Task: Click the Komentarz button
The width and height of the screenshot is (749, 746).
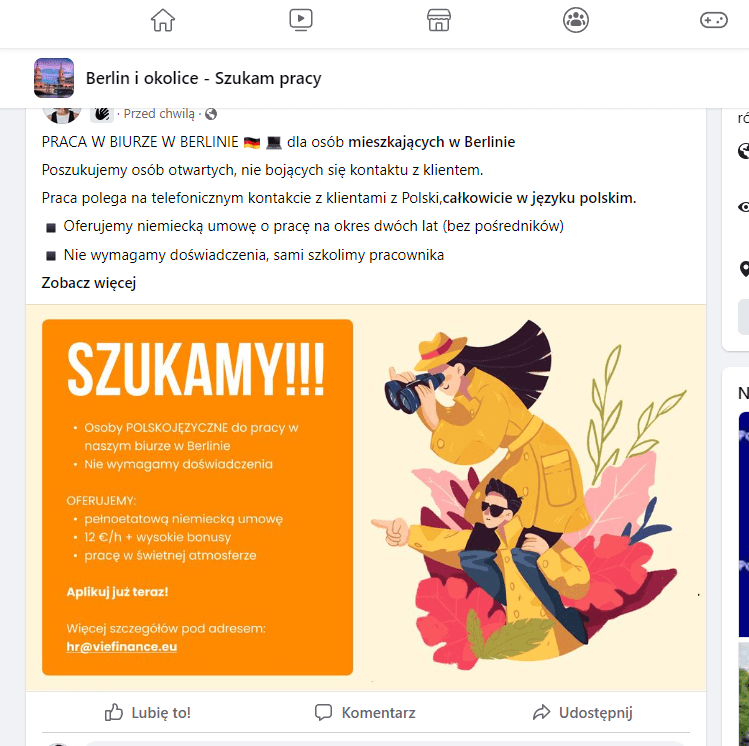Action: tap(365, 713)
